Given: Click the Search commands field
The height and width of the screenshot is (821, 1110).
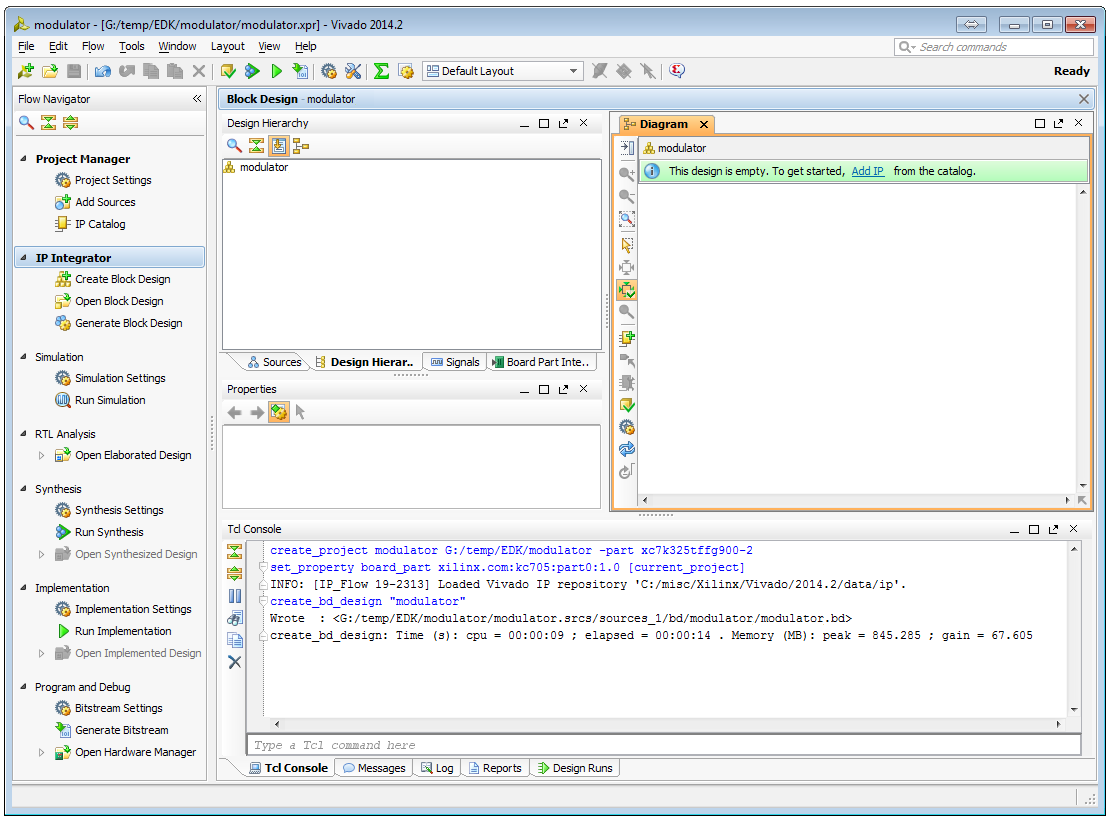Looking at the screenshot, I should [994, 47].
